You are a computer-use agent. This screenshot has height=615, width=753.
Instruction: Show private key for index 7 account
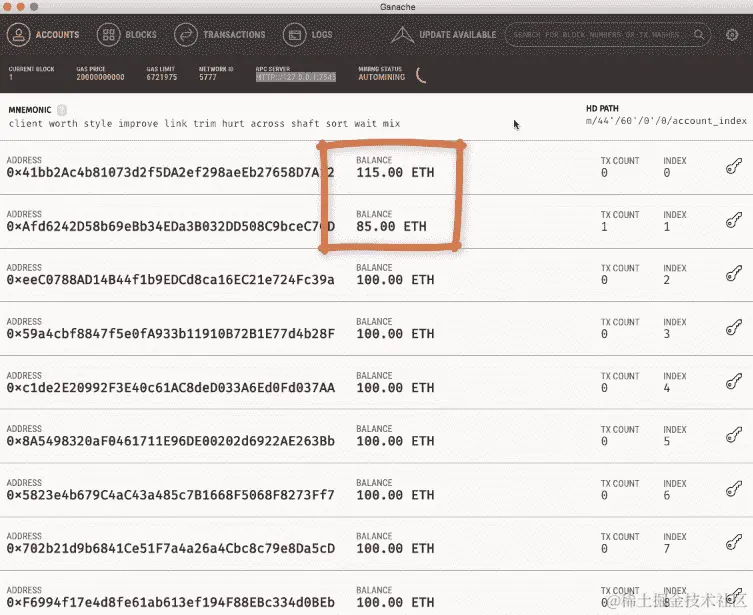tap(734, 543)
